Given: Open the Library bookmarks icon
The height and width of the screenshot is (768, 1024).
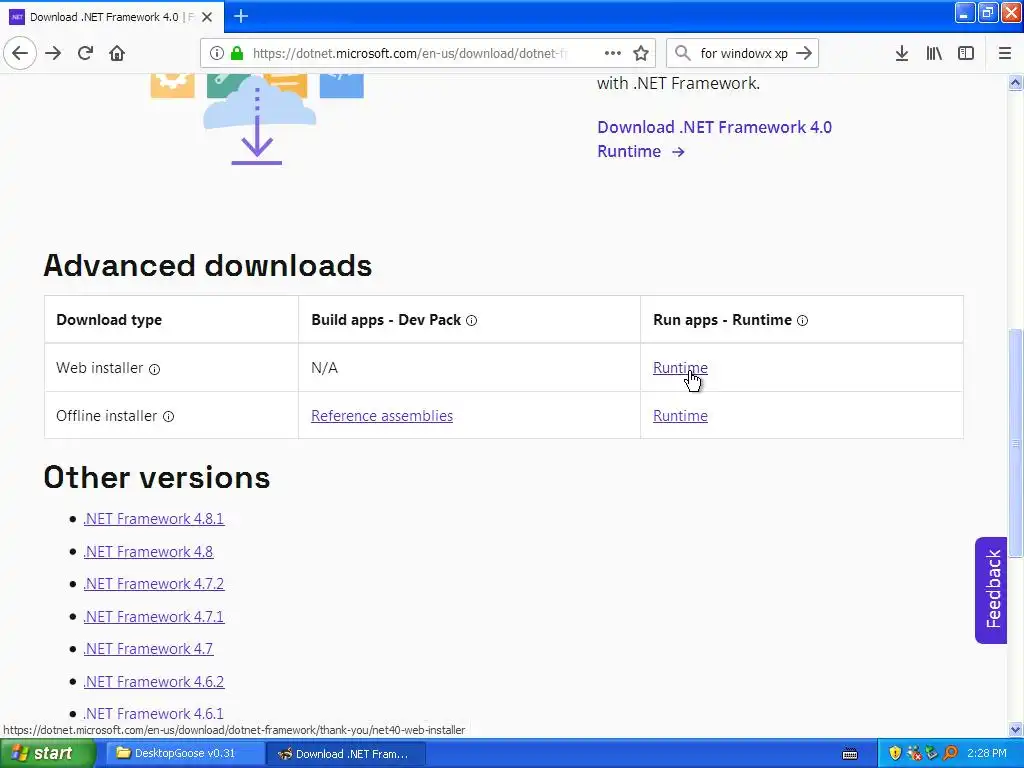Looking at the screenshot, I should click(934, 53).
